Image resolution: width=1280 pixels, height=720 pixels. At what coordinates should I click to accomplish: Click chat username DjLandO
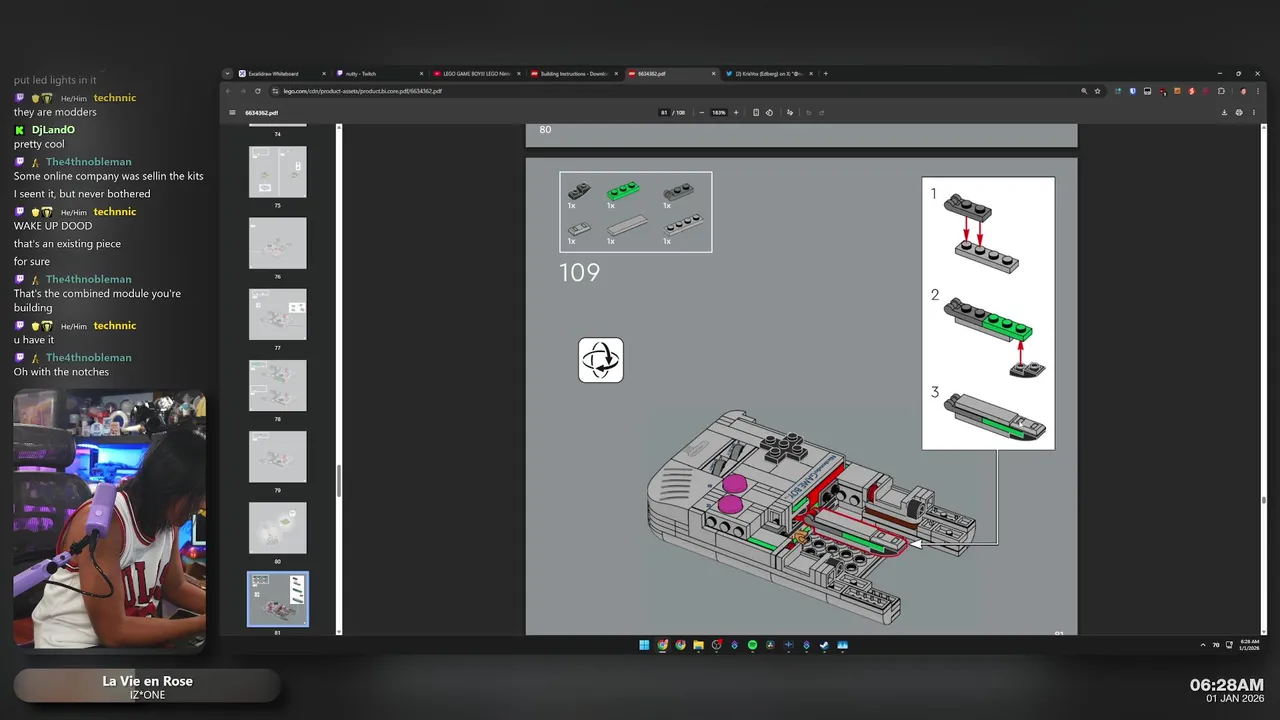click(53, 130)
